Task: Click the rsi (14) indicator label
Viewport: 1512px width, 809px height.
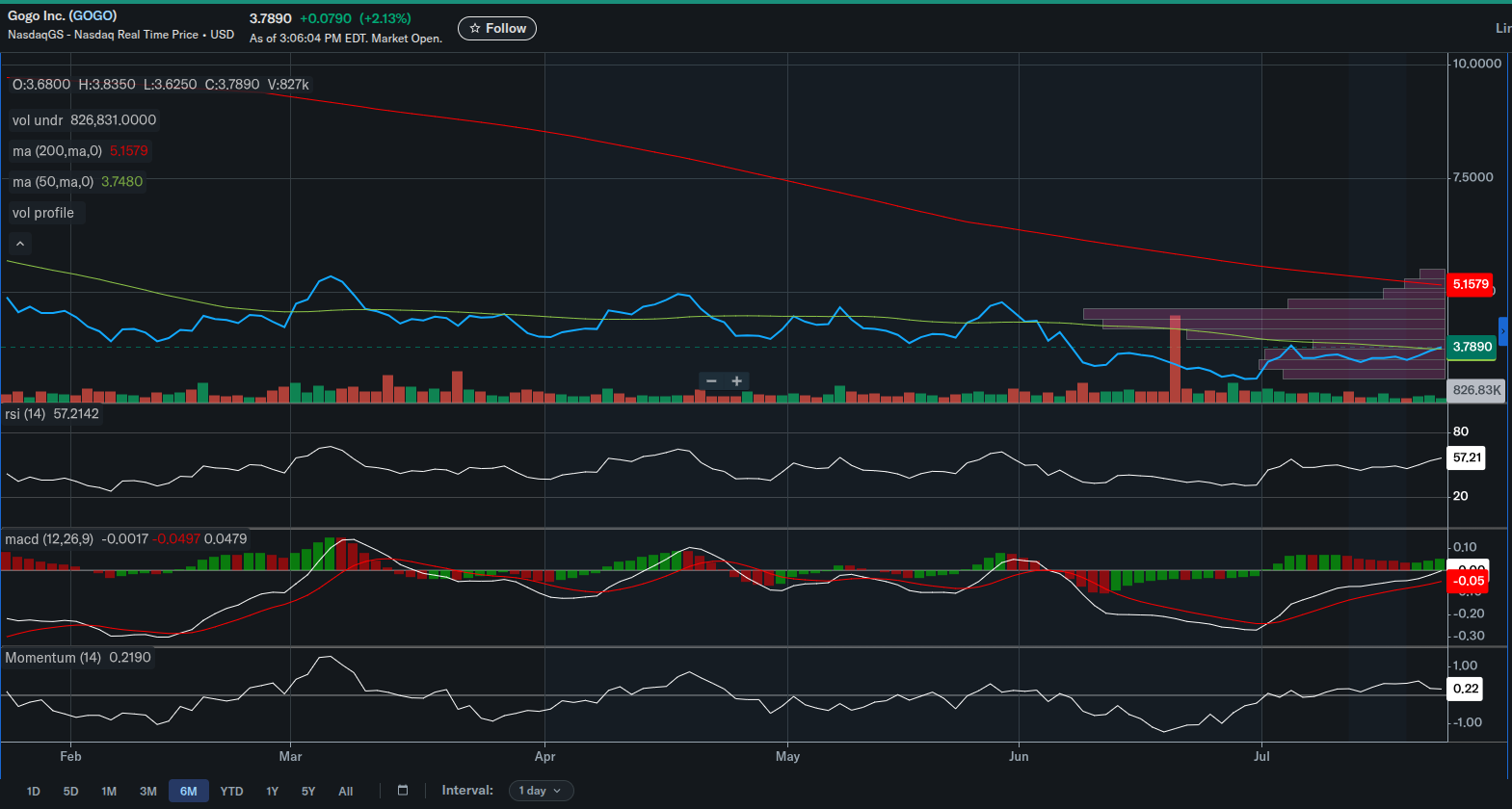Action: (x=25, y=414)
